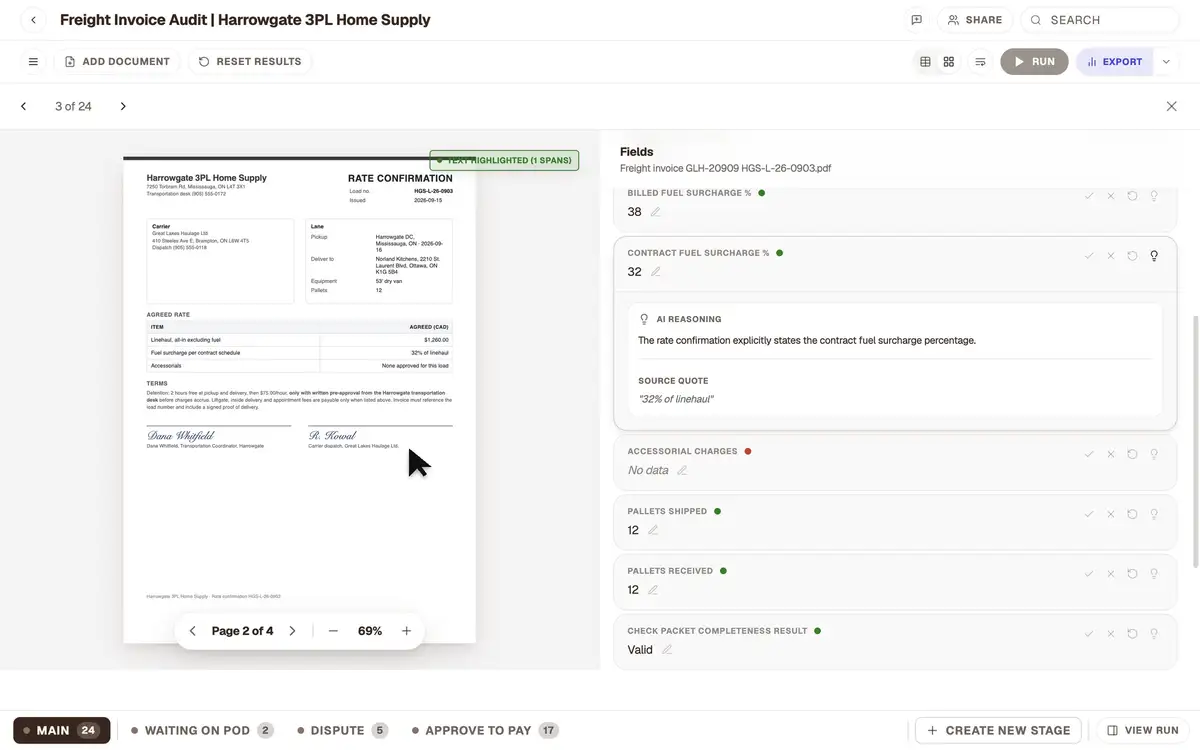Viewport: 1200px width, 750px height.
Task: Click Create New Stage button
Action: pos(999,731)
